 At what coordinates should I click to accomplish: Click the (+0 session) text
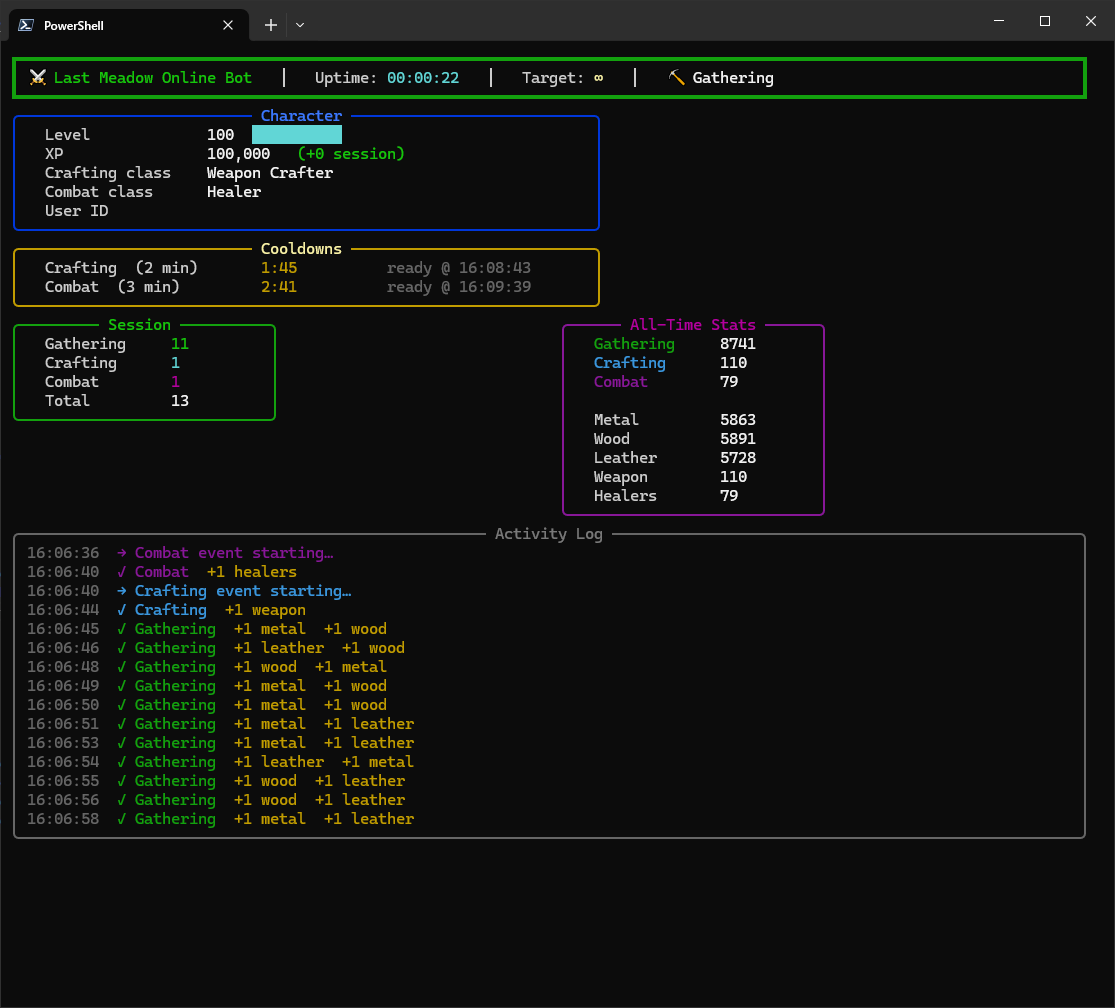(351, 154)
